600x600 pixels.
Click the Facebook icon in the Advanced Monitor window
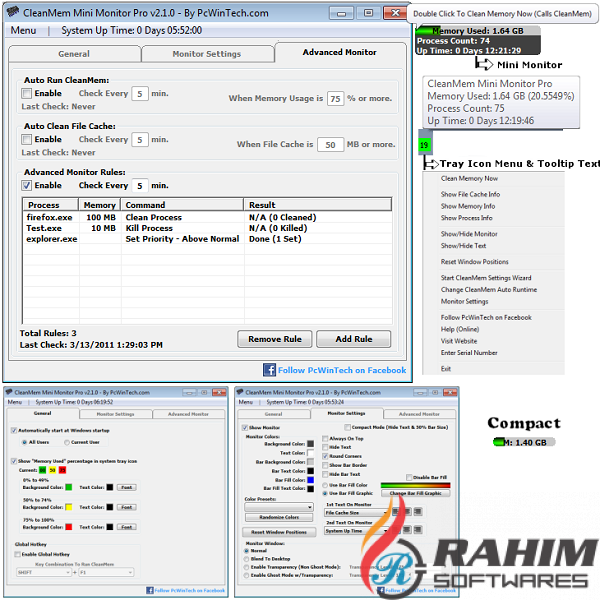(x=269, y=370)
